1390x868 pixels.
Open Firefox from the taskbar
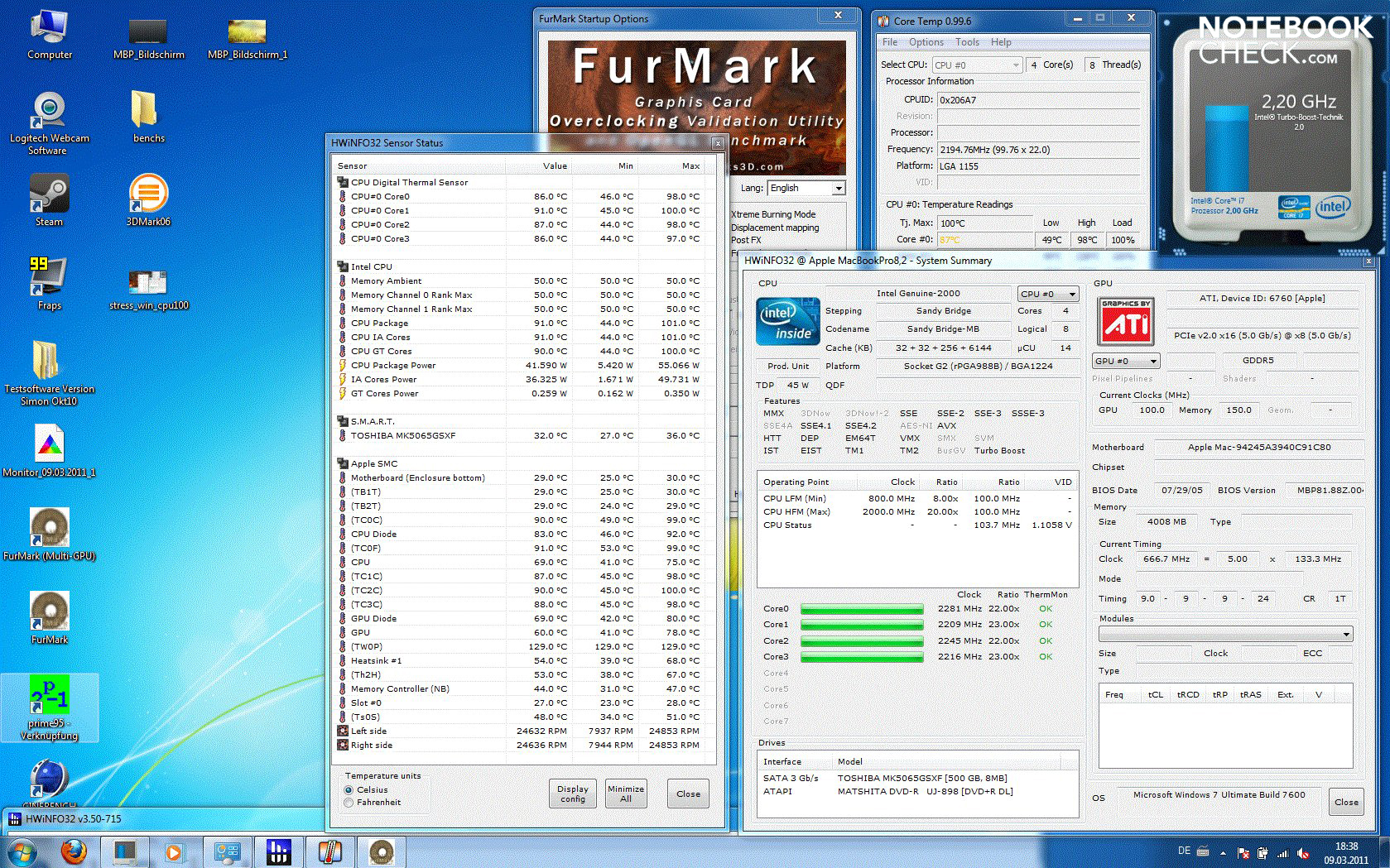click(75, 852)
